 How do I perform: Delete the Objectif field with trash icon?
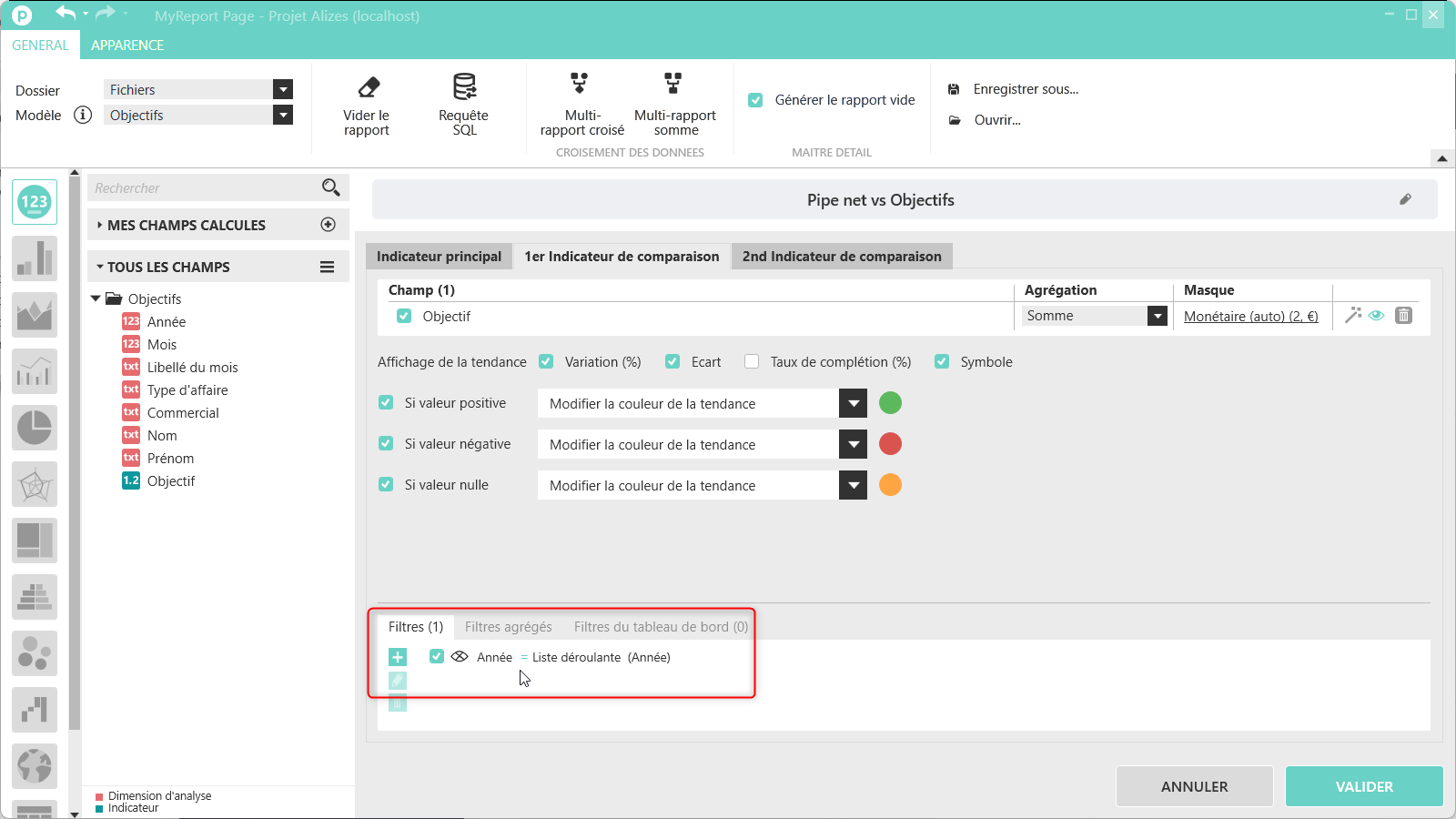coord(1404,315)
